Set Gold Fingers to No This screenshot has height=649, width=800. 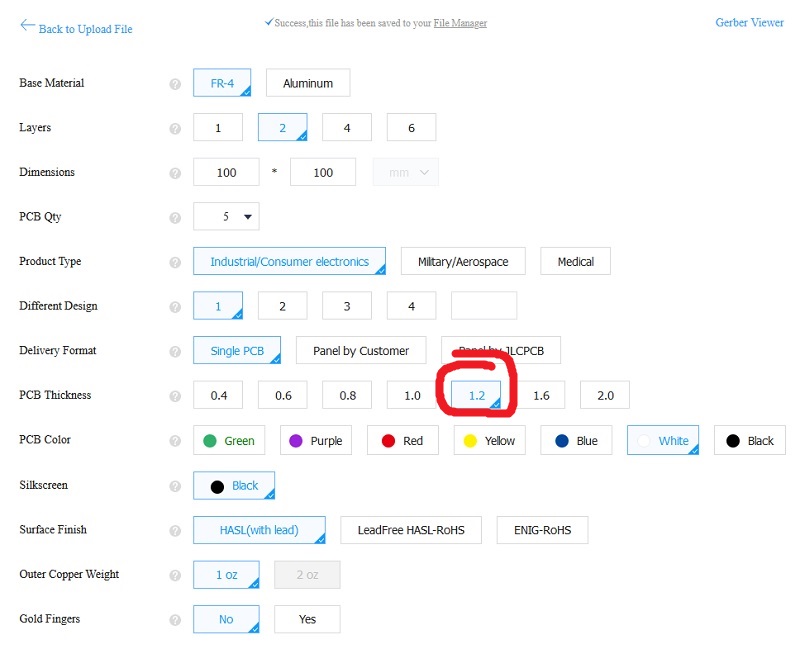pos(226,619)
